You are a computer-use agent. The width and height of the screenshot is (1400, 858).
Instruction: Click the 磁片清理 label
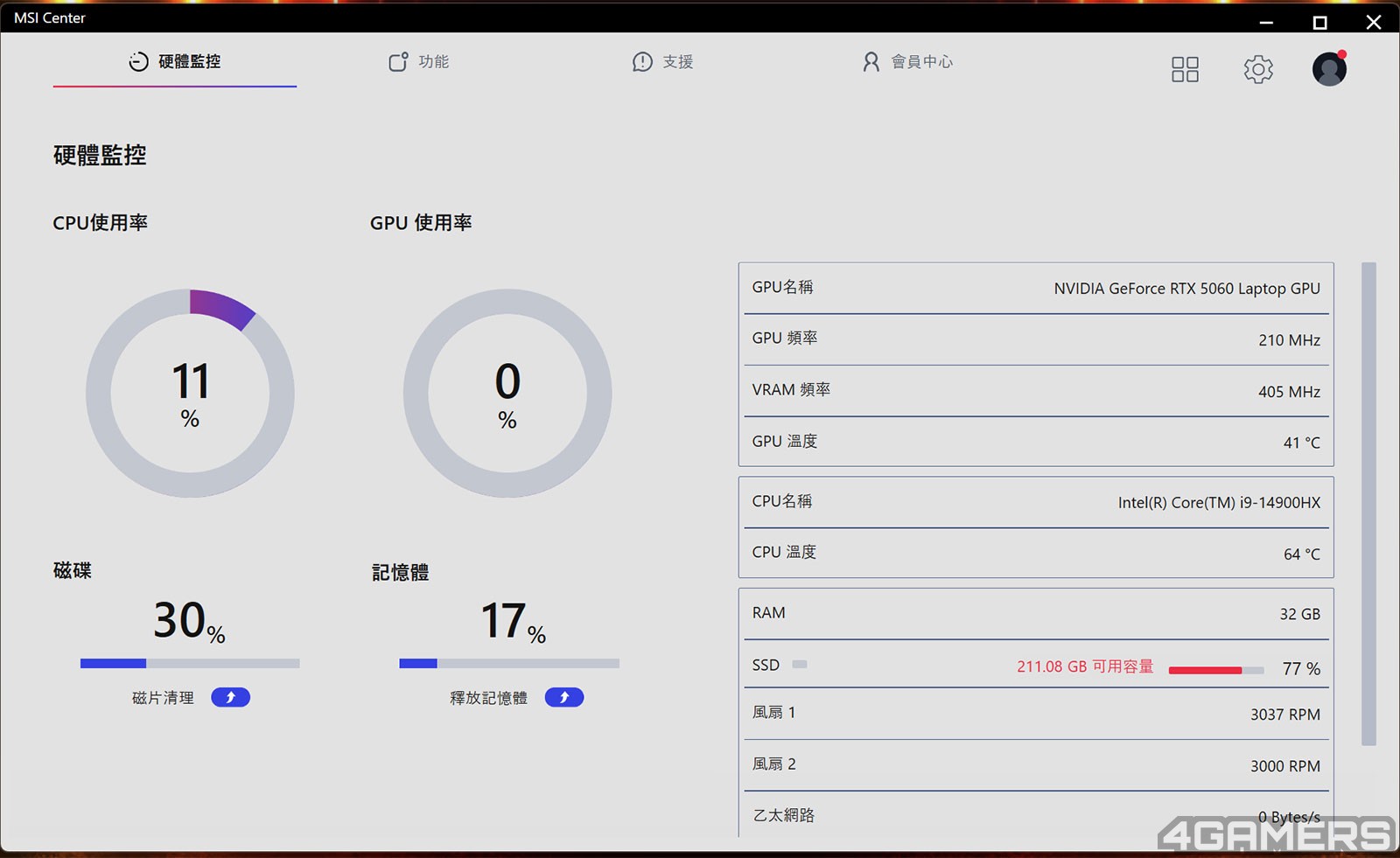163,698
